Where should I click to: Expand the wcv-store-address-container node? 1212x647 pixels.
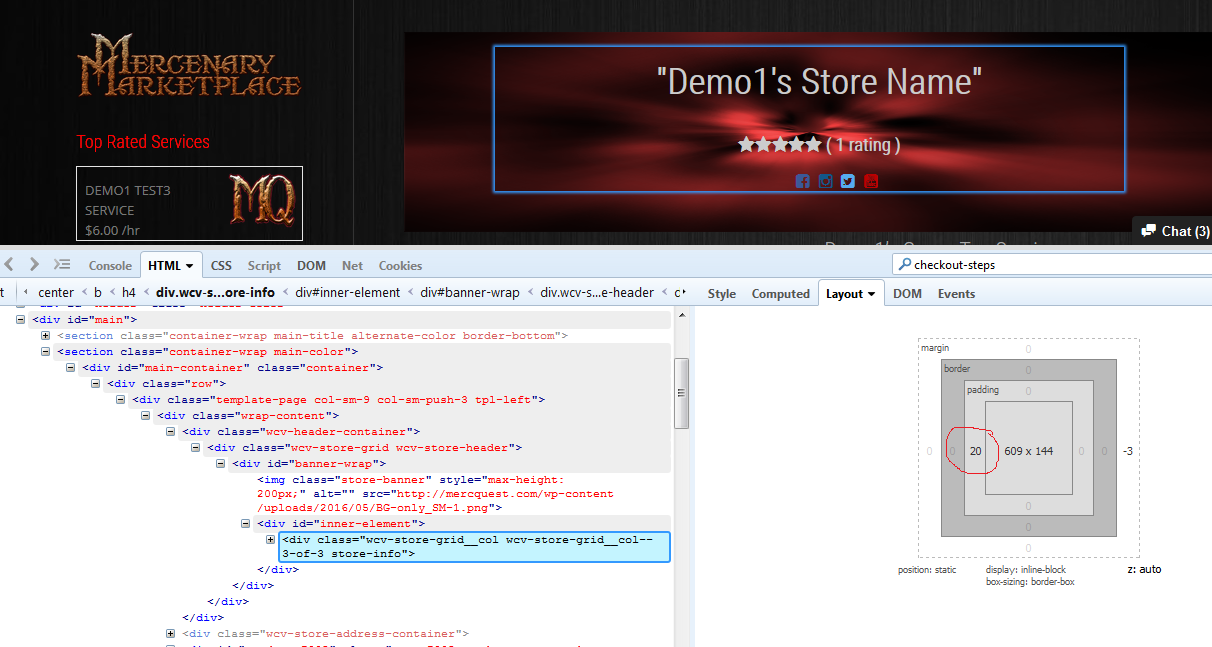coord(171,633)
